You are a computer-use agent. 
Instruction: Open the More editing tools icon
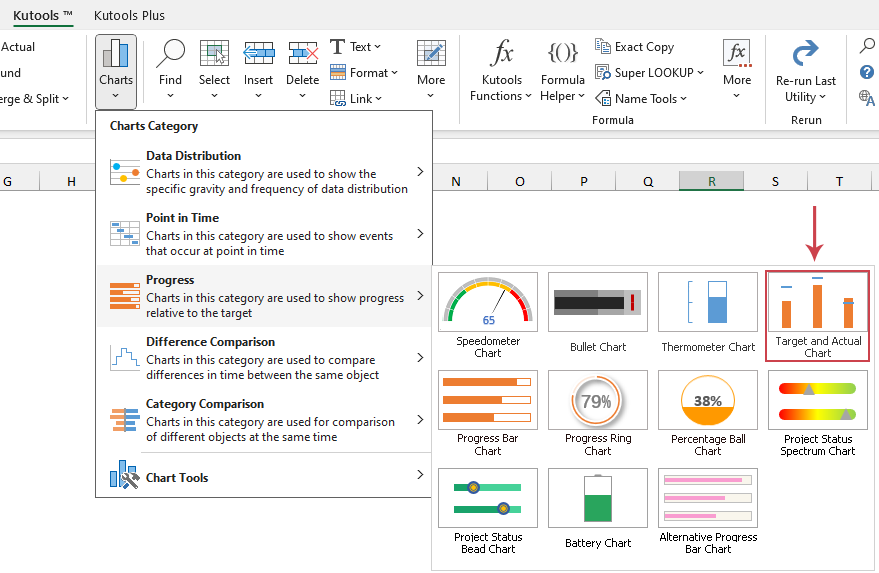tap(431, 54)
